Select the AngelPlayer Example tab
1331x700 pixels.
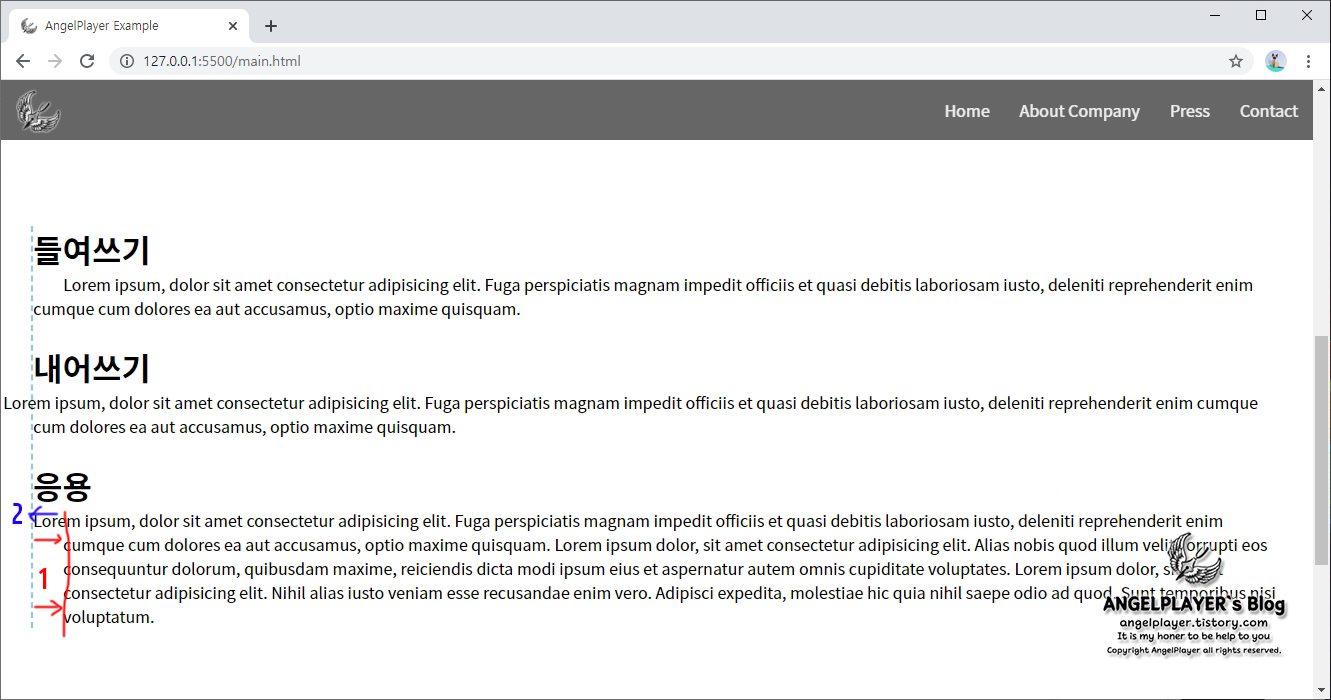[x=128, y=26]
